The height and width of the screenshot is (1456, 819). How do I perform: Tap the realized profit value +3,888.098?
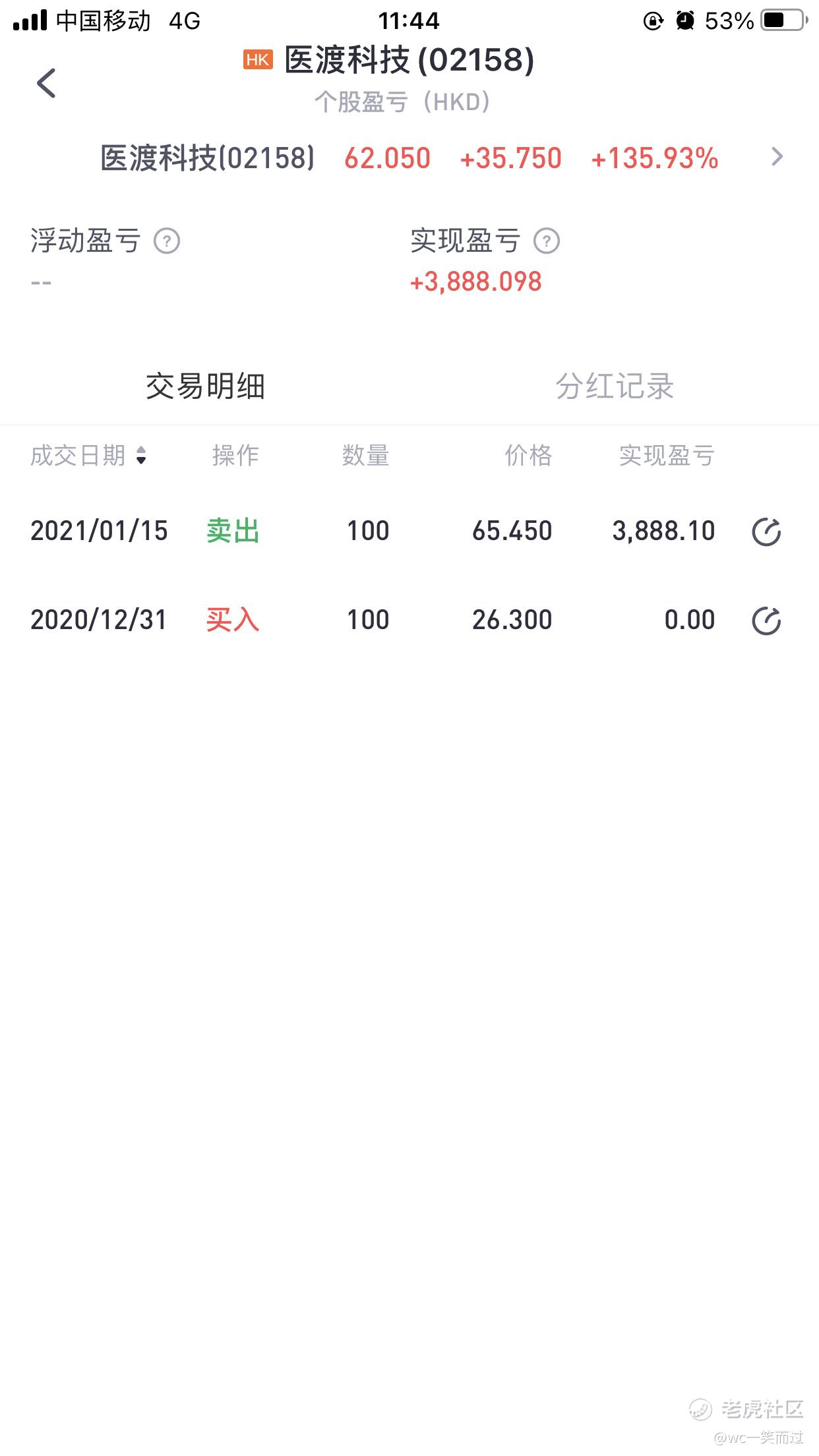tap(475, 282)
